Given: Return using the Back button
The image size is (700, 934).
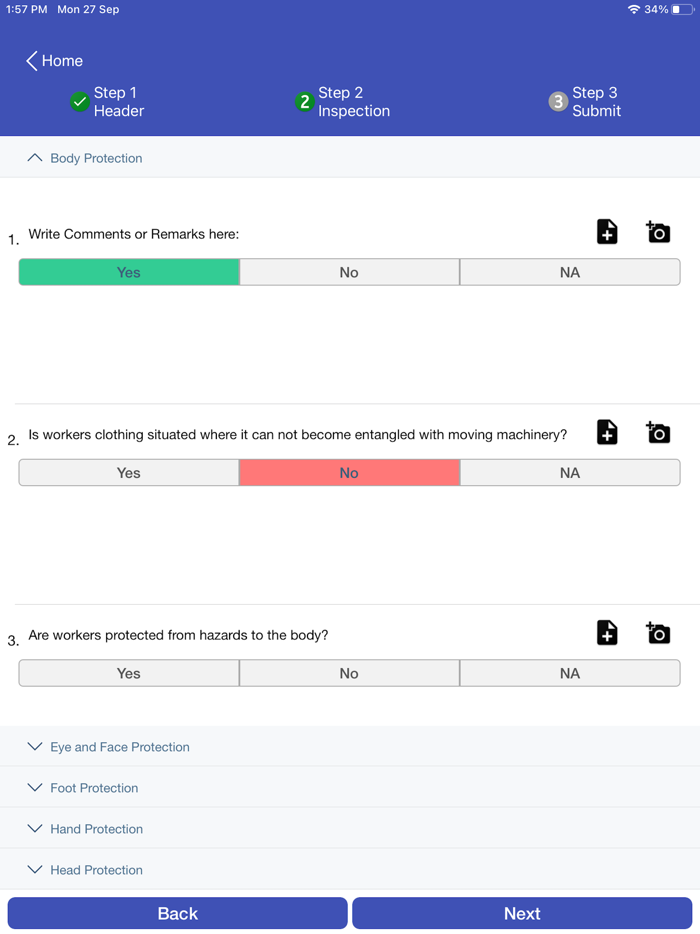Looking at the screenshot, I should tap(176, 913).
